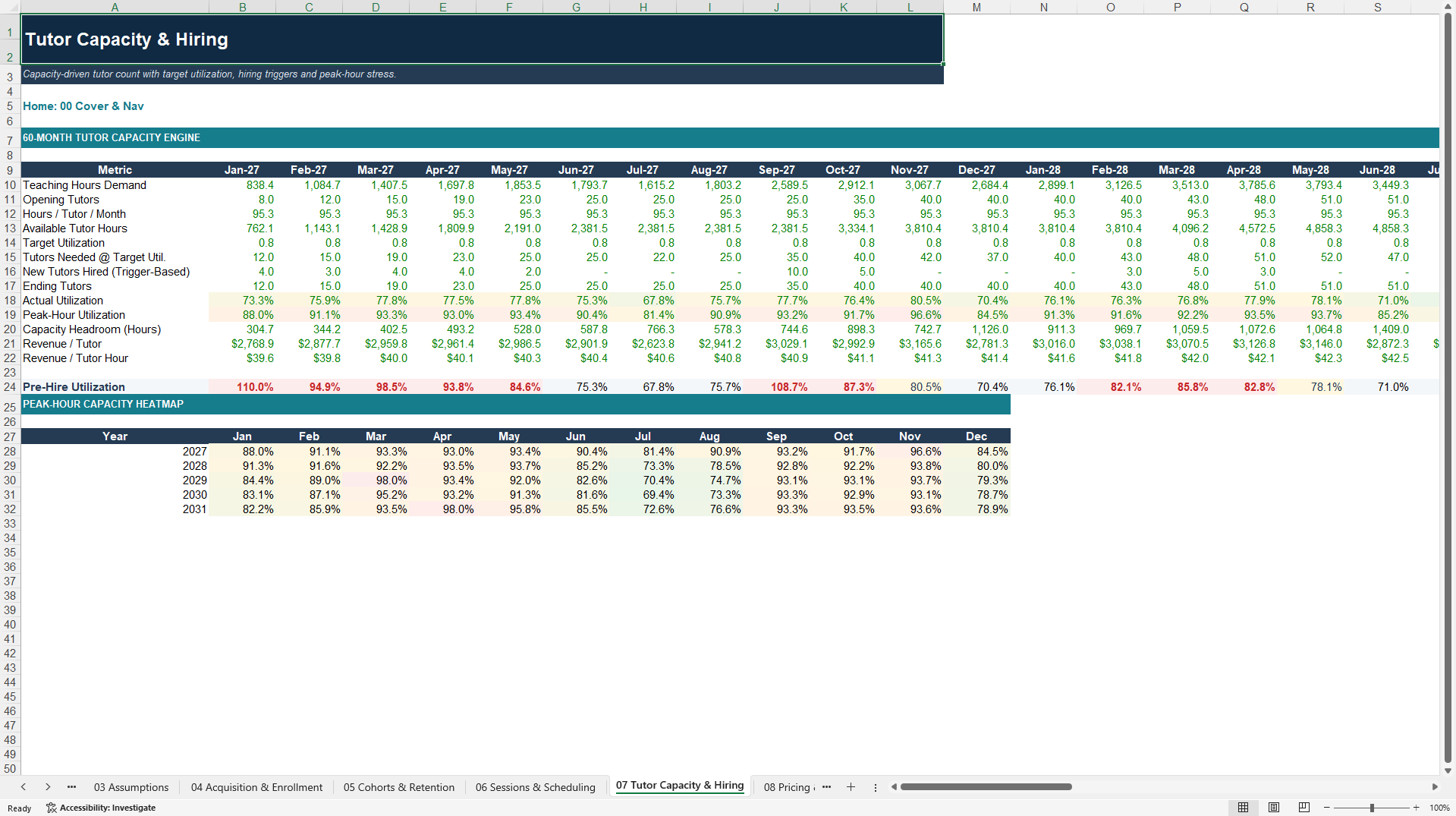Image resolution: width=1456 pixels, height=816 pixels.
Task: Select the 110.0% pre-hire cell
Action: click(243, 387)
